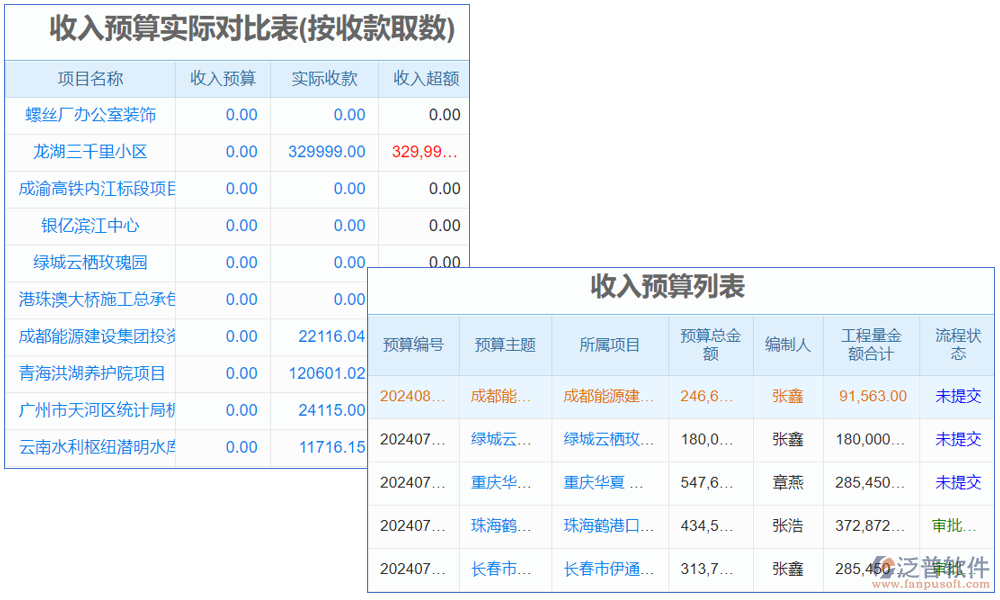Click budget number 202408 in first list row
The image size is (1000, 600).
tap(415, 396)
